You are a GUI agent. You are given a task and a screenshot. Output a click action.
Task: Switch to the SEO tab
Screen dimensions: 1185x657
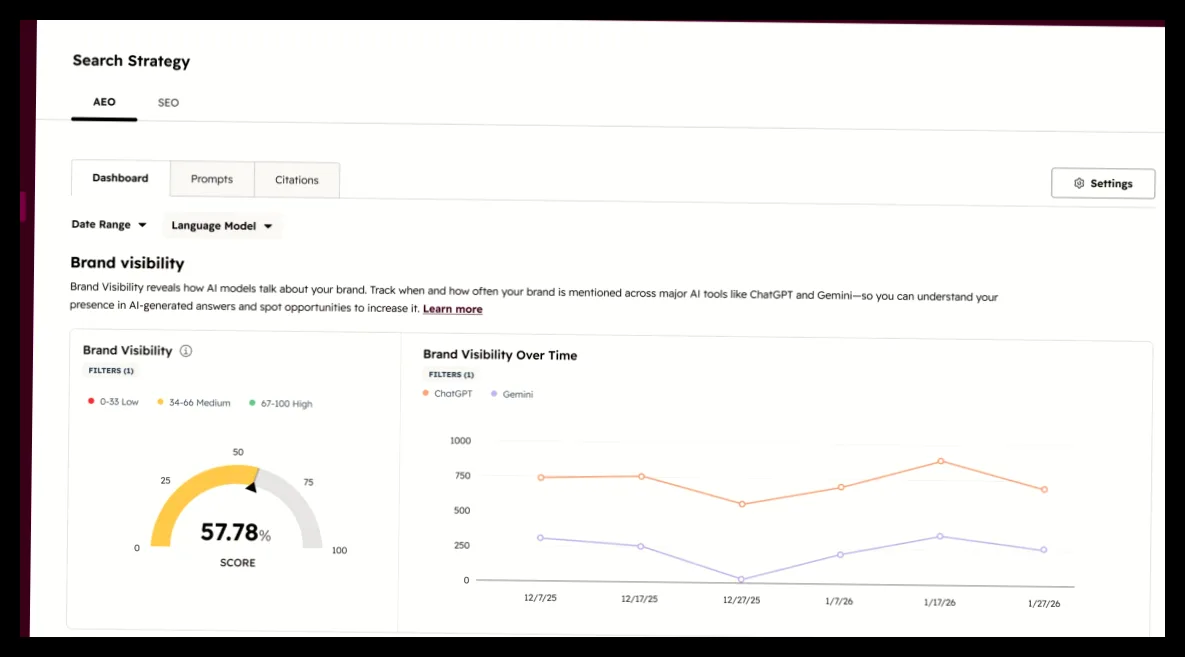[x=169, y=103]
